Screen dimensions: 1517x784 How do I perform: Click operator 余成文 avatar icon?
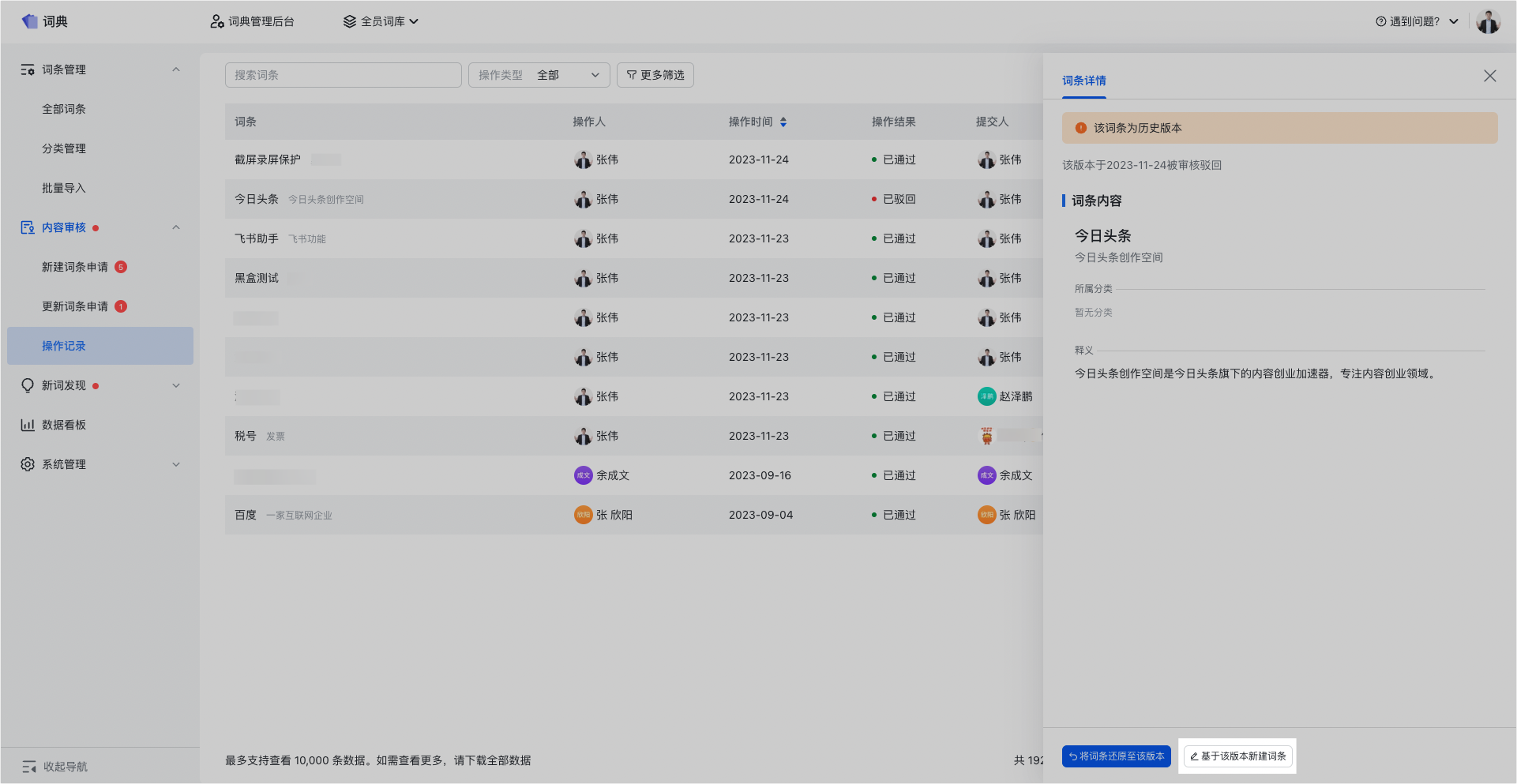pos(583,475)
